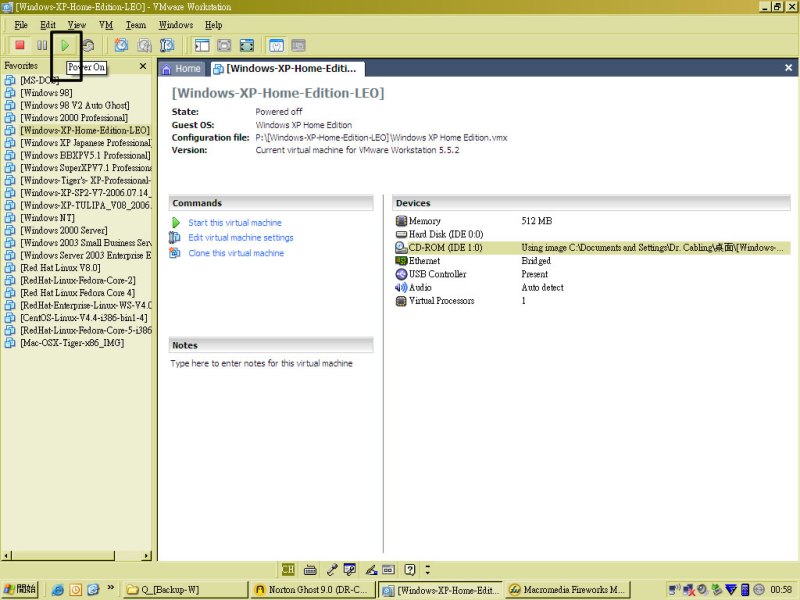Select [MS-DOS] in Favorites

40,80
